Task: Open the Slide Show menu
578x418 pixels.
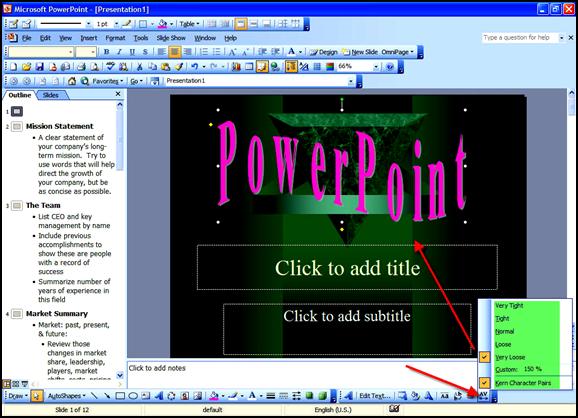Action: coord(171,38)
